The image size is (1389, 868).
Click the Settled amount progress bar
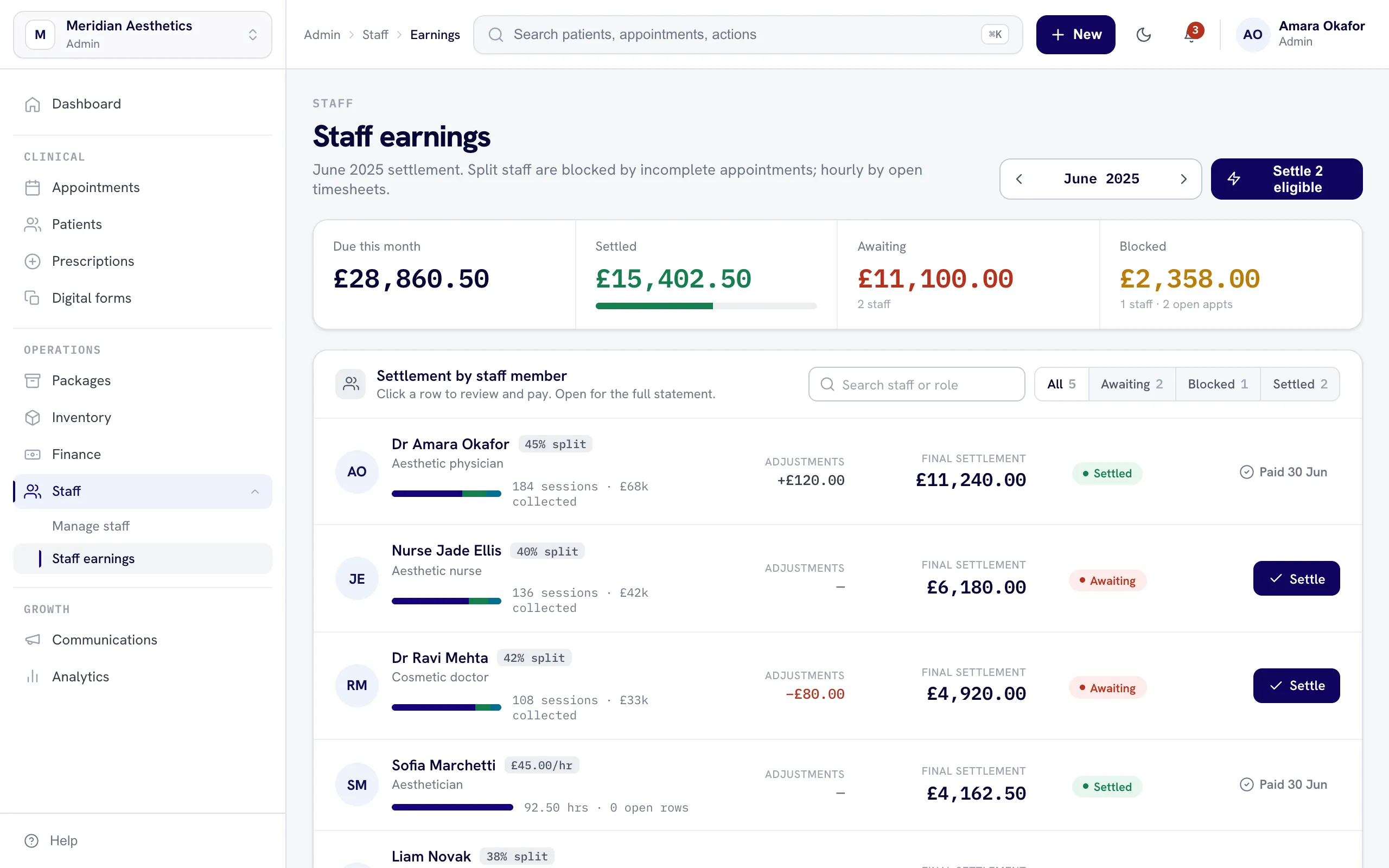tap(706, 306)
